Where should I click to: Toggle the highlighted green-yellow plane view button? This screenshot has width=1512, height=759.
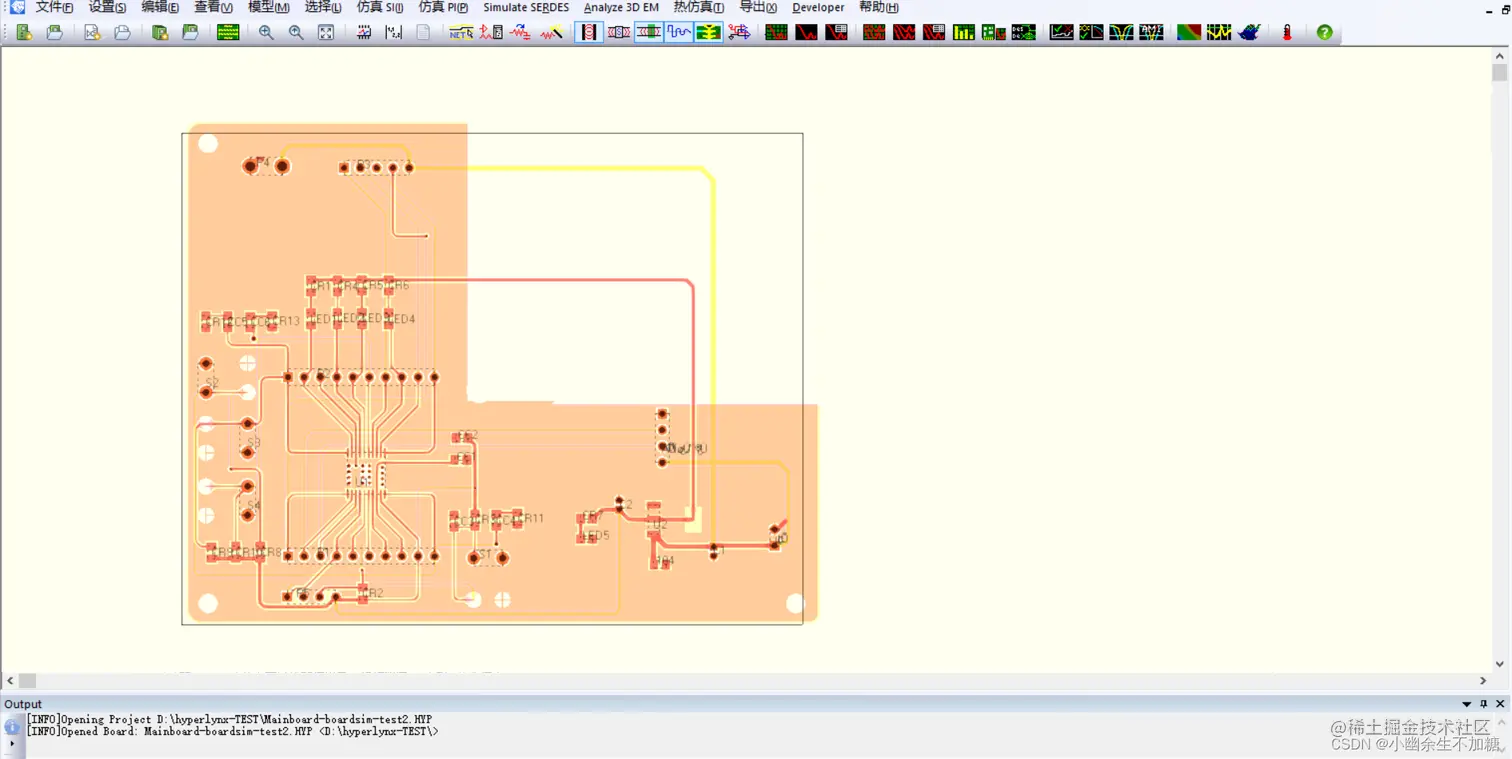click(709, 33)
